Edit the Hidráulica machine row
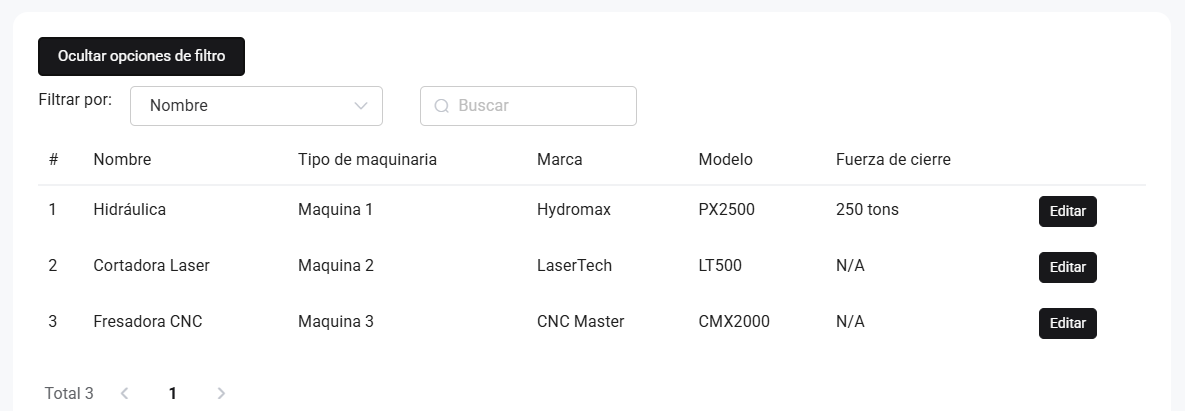The height and width of the screenshot is (411, 1185). [x=1067, y=212]
